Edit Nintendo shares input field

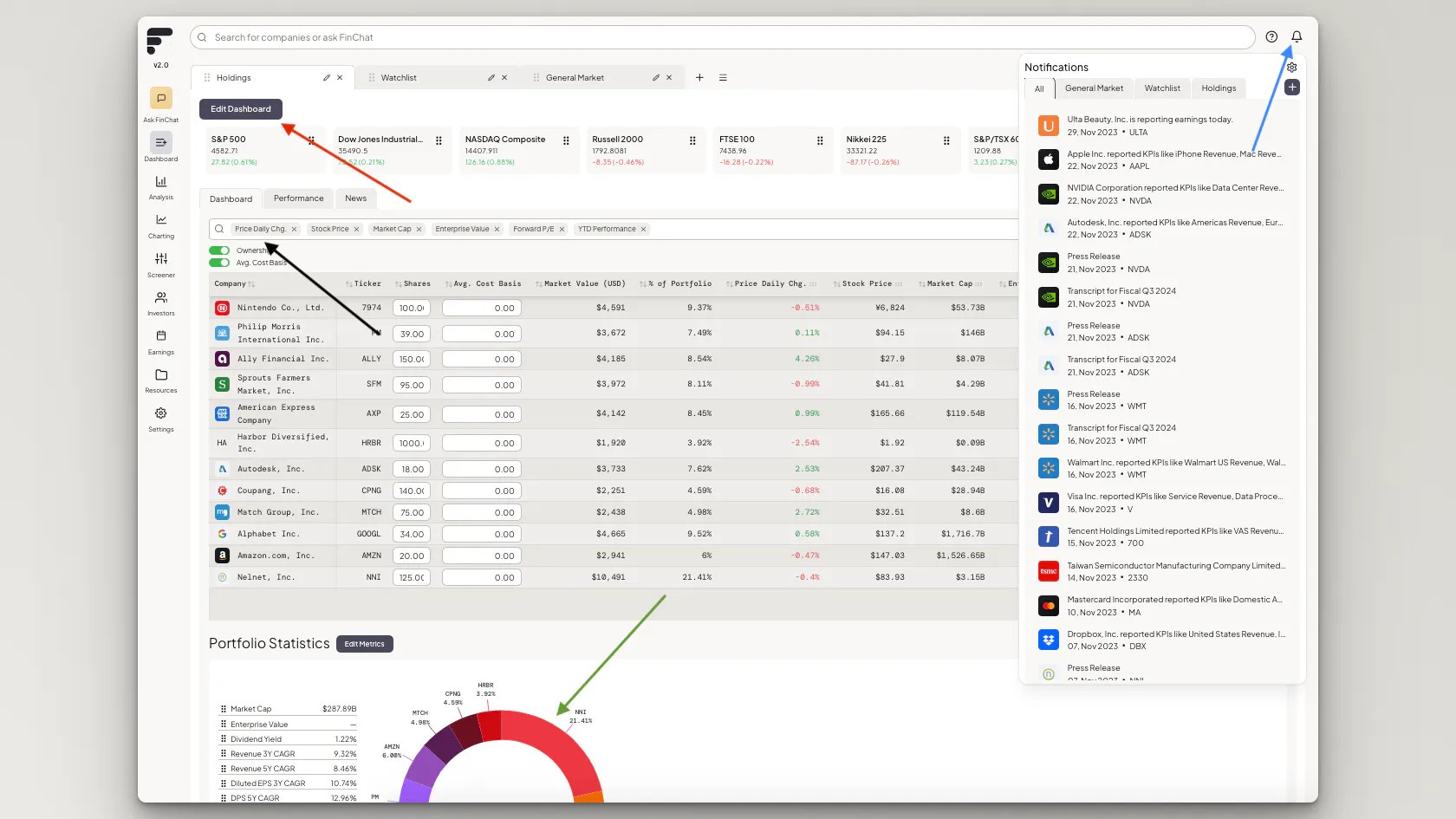[x=412, y=308]
